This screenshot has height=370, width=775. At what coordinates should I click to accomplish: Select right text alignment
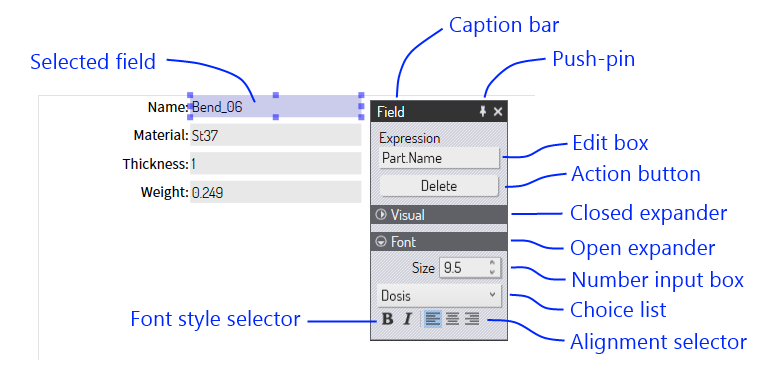(x=472, y=319)
